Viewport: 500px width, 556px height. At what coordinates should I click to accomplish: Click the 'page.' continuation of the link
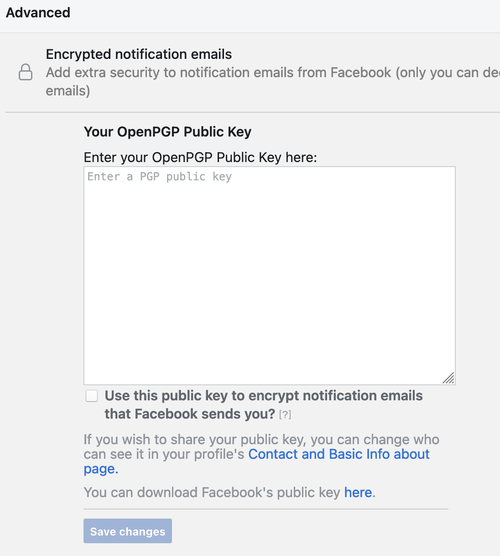(x=101, y=469)
